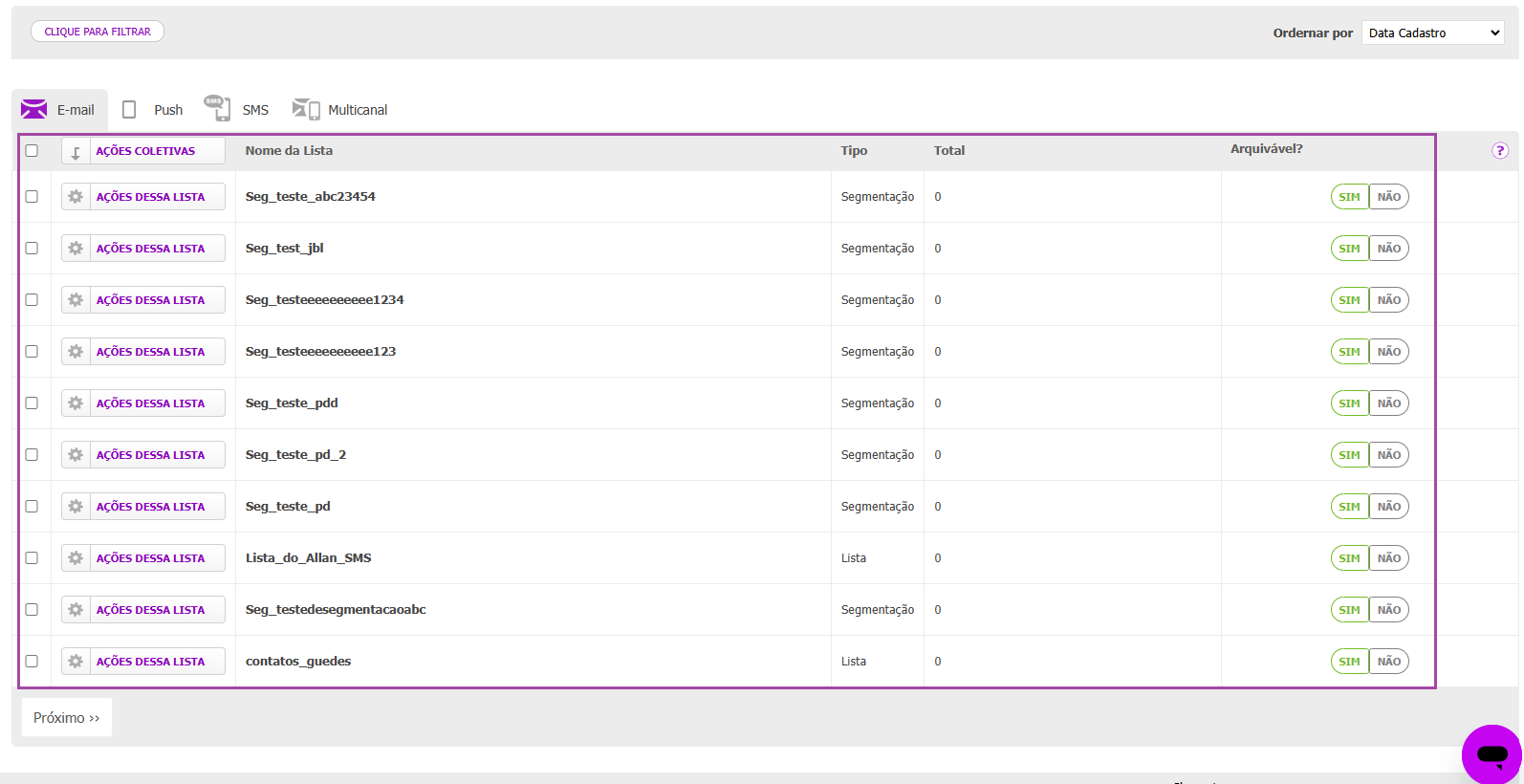Image resolution: width=1524 pixels, height=784 pixels.
Task: Check the box for Seg_testeeeeeeeeee123
Action: click(x=32, y=351)
